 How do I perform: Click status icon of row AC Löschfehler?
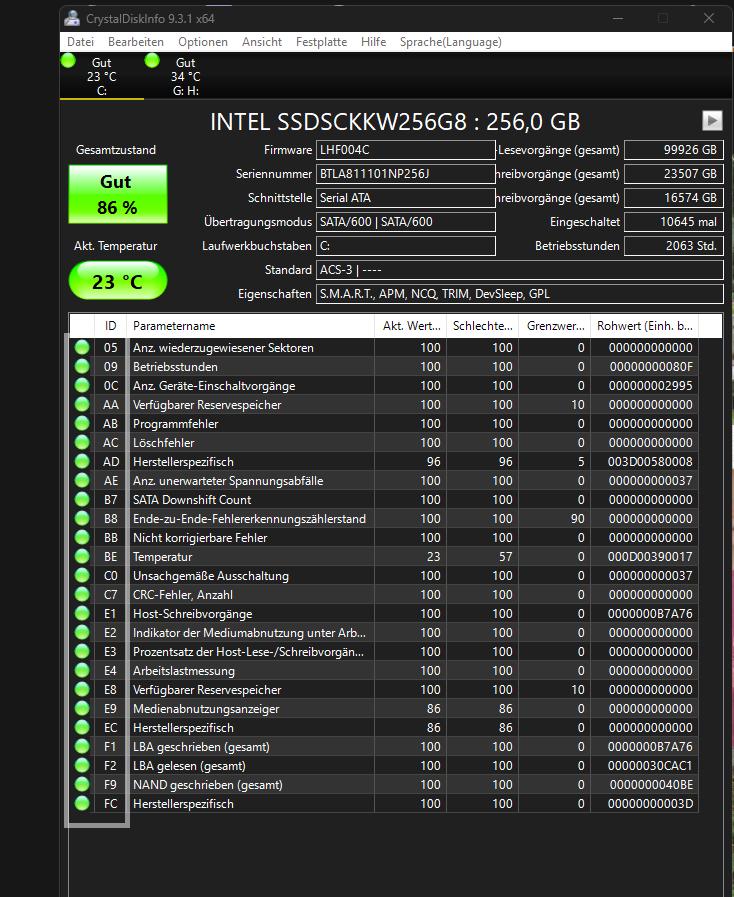(82, 442)
